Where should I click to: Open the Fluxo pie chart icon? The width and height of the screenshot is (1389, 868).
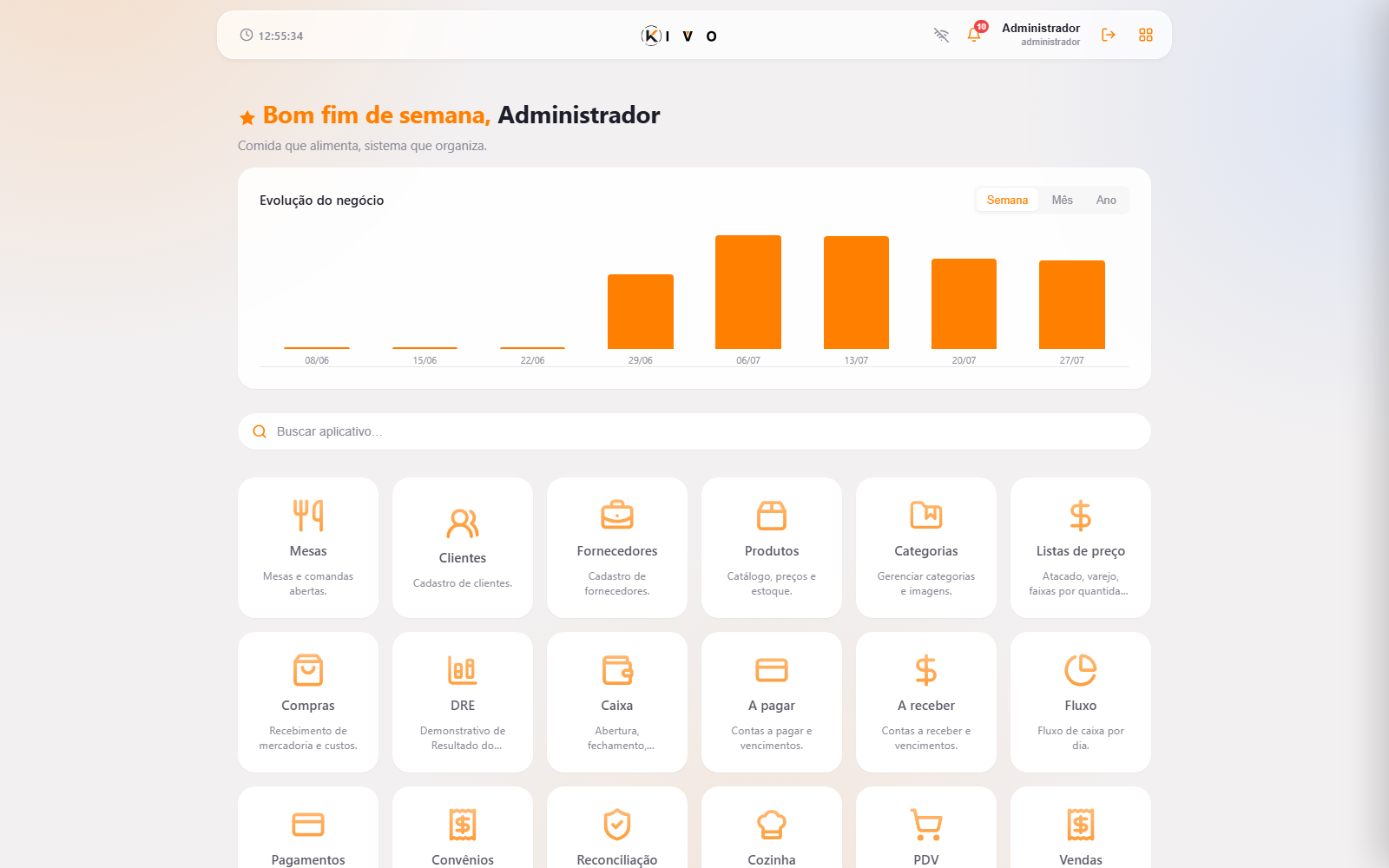click(x=1081, y=670)
